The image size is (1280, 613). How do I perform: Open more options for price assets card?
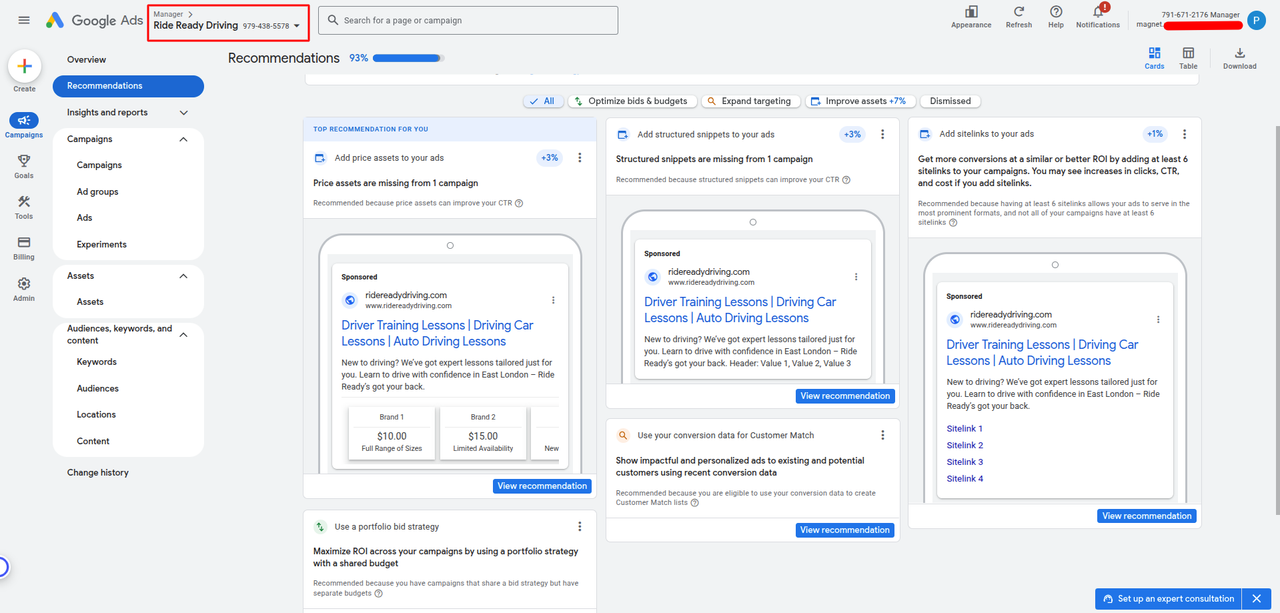click(580, 158)
